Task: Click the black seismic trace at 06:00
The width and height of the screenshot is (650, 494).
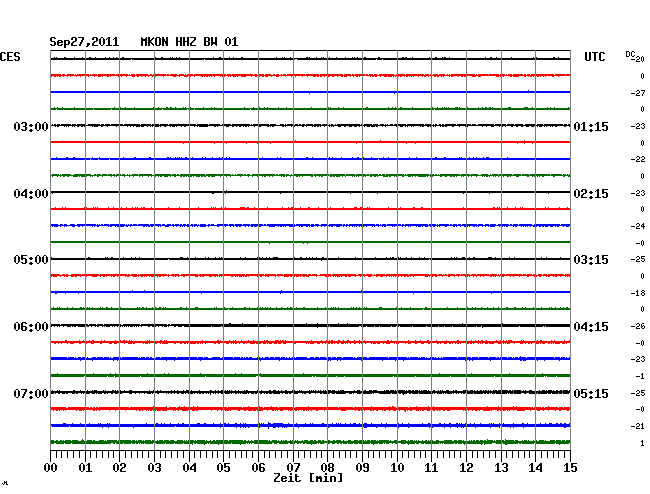Action: pos(310,326)
